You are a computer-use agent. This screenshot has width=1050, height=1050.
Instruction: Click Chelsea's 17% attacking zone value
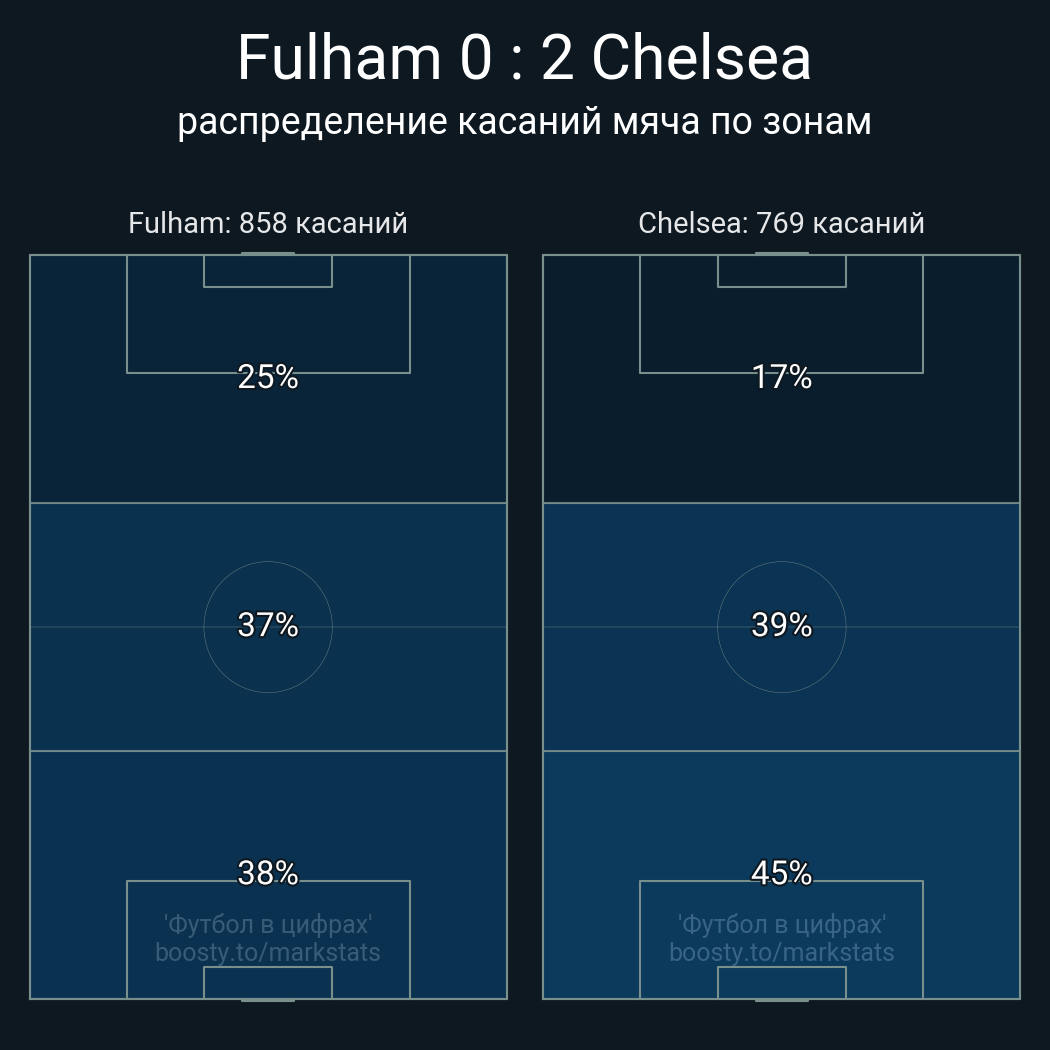[781, 377]
